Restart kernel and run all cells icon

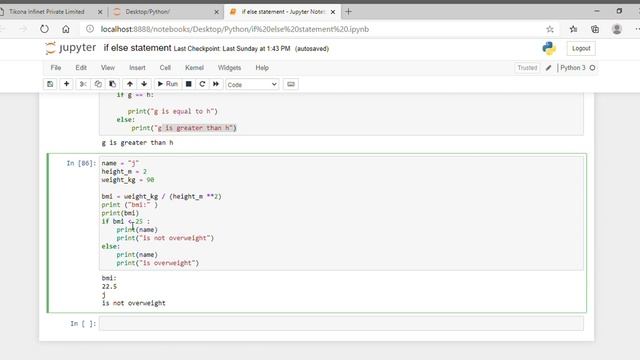[216, 84]
